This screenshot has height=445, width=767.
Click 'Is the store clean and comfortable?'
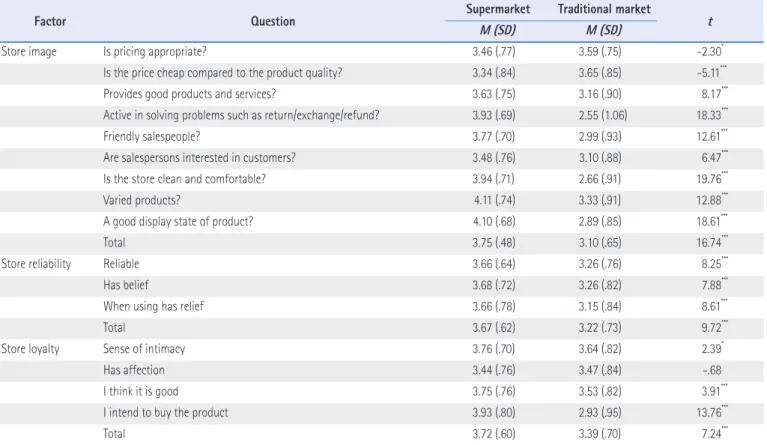point(184,179)
